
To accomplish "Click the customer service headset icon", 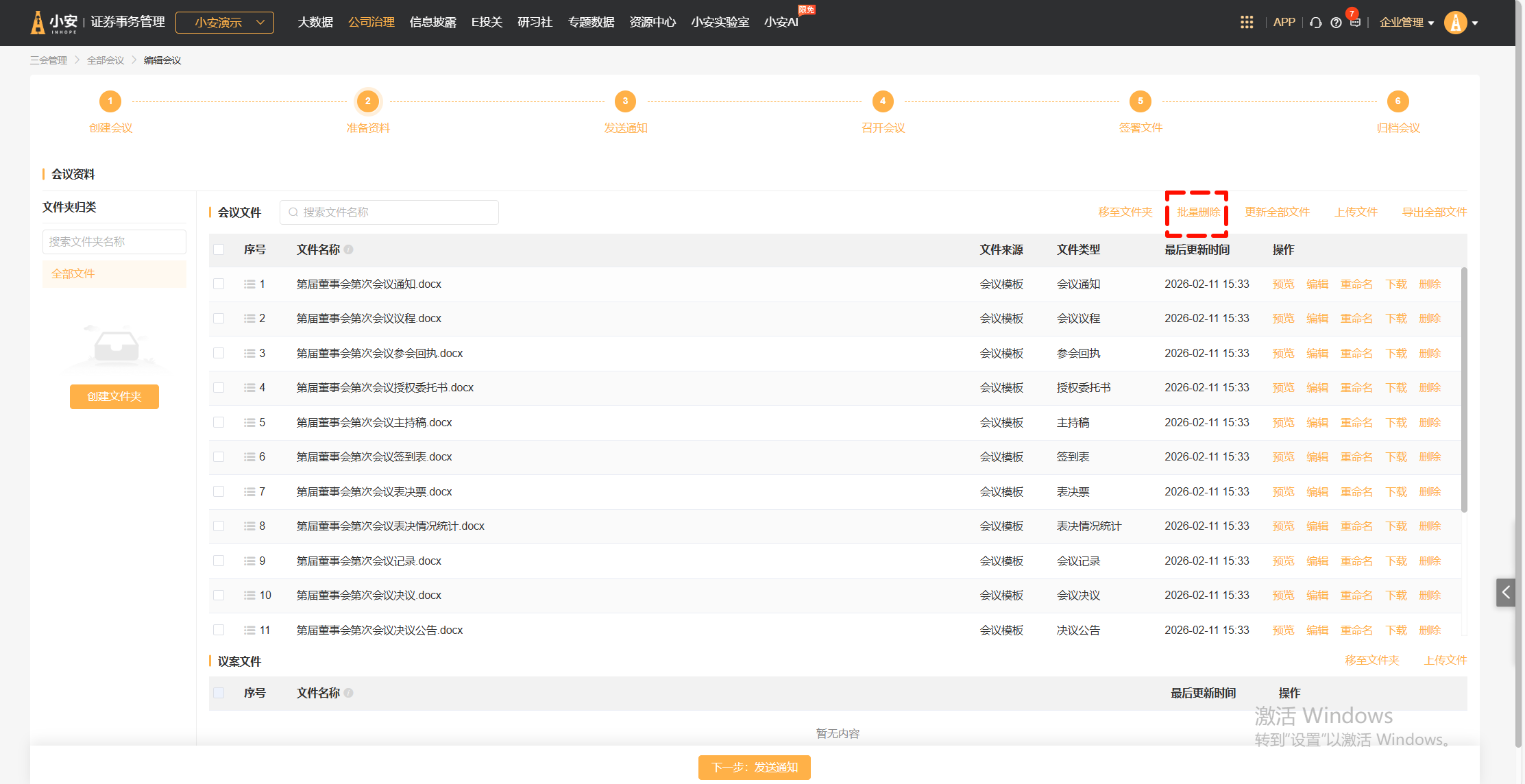I will click(x=1315, y=23).
